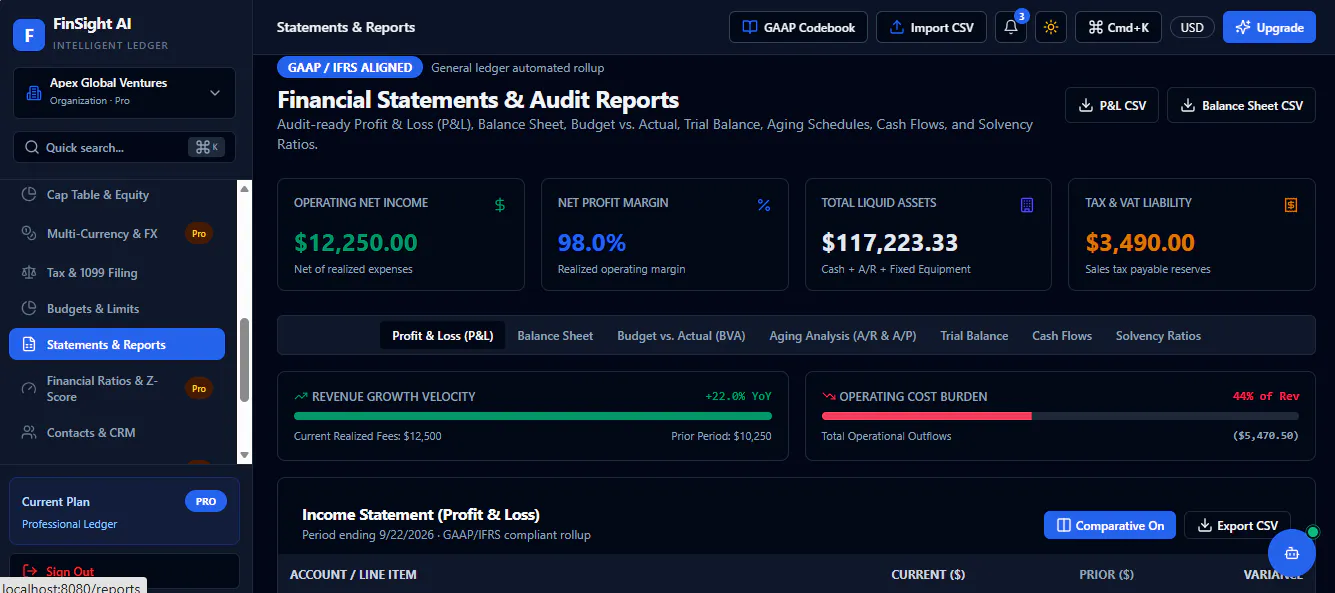Click the Import CSV button
Image resolution: width=1335 pixels, height=593 pixels.
coord(931,27)
